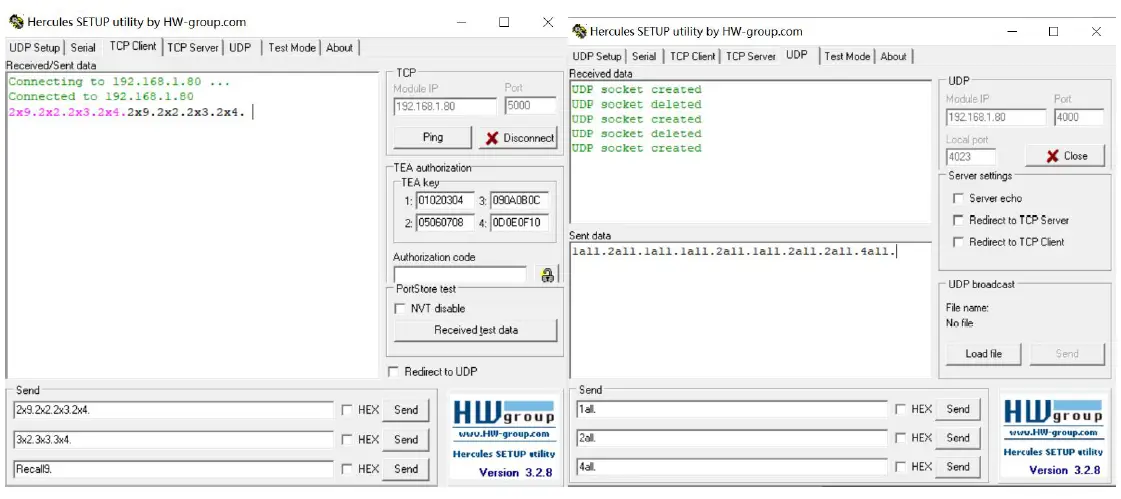The image size is (1121, 499).
Task: Toggle Redirect to UDP checkbox
Action: 392,372
